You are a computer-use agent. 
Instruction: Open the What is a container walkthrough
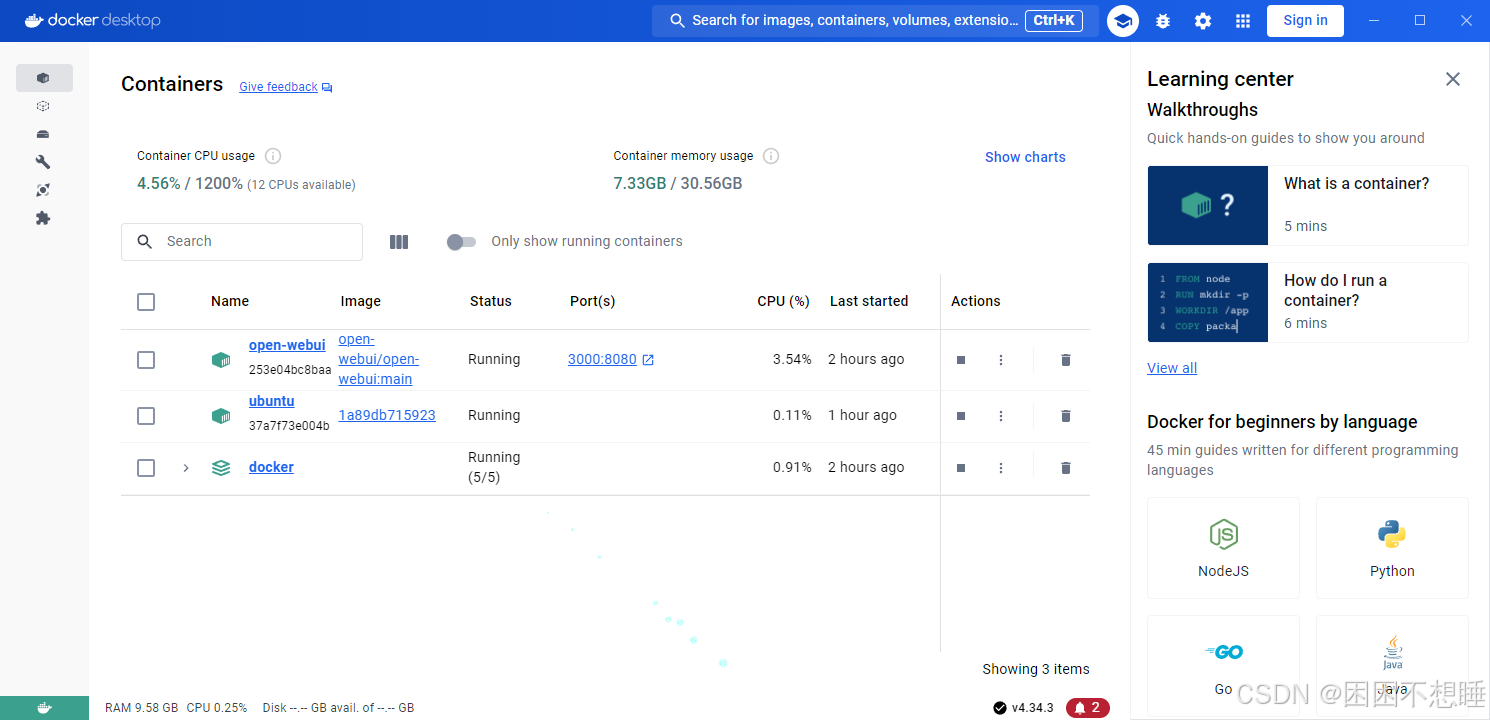(1308, 205)
